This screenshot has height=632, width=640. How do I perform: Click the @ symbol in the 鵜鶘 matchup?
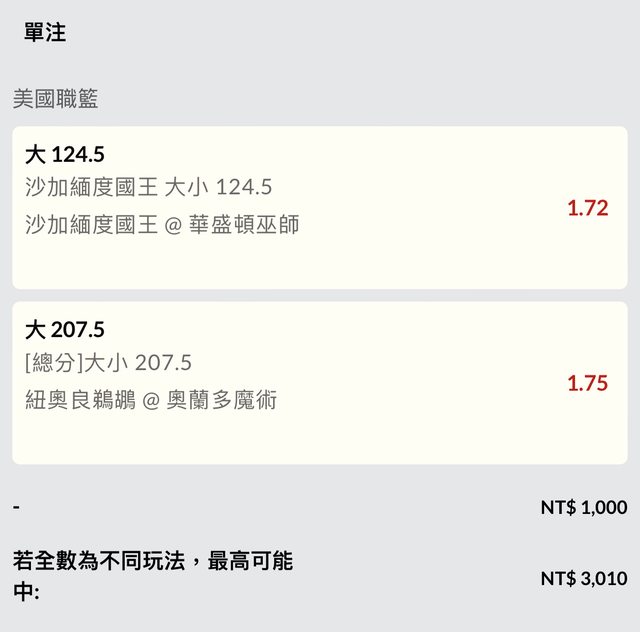[151, 400]
